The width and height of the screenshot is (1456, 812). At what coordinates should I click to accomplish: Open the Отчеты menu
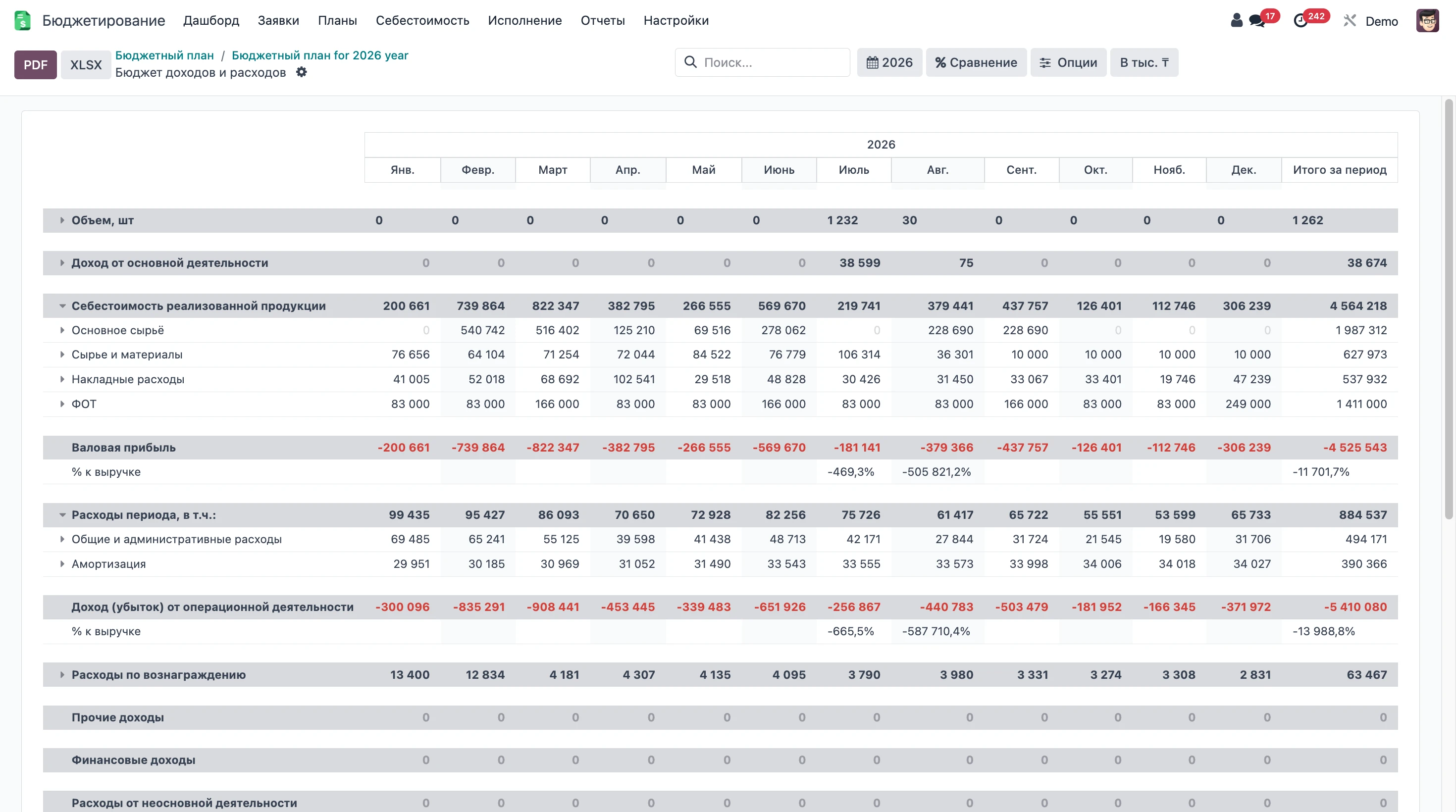(x=603, y=20)
